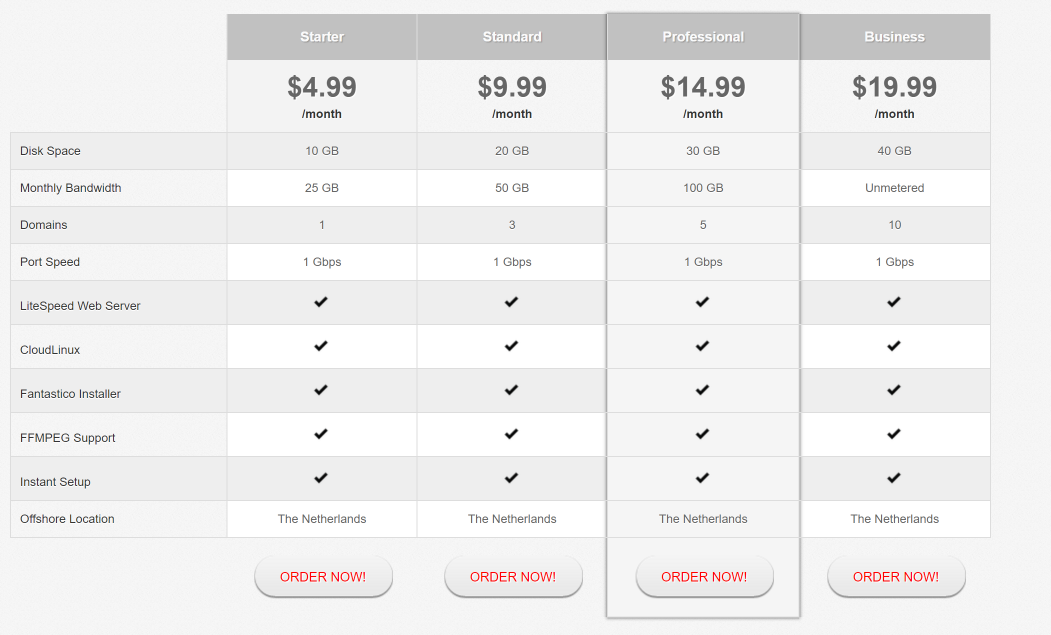Click the $19.99 price for Business
The image size is (1051, 635).
click(894, 87)
